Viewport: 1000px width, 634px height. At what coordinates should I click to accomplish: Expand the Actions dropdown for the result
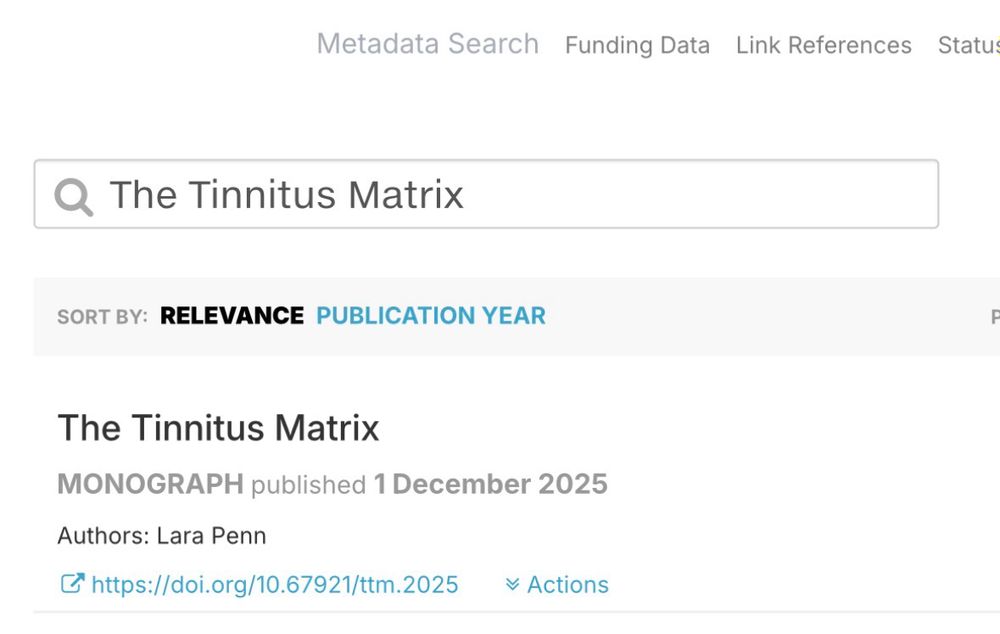tap(557, 584)
